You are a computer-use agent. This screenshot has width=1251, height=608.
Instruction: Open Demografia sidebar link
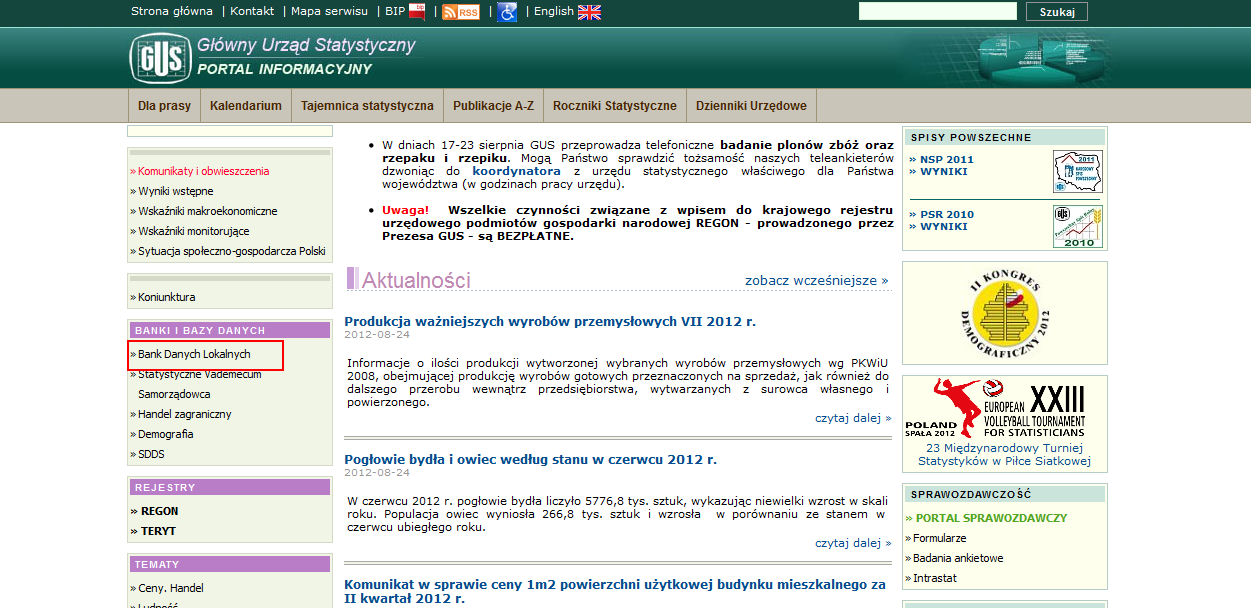click(165, 434)
